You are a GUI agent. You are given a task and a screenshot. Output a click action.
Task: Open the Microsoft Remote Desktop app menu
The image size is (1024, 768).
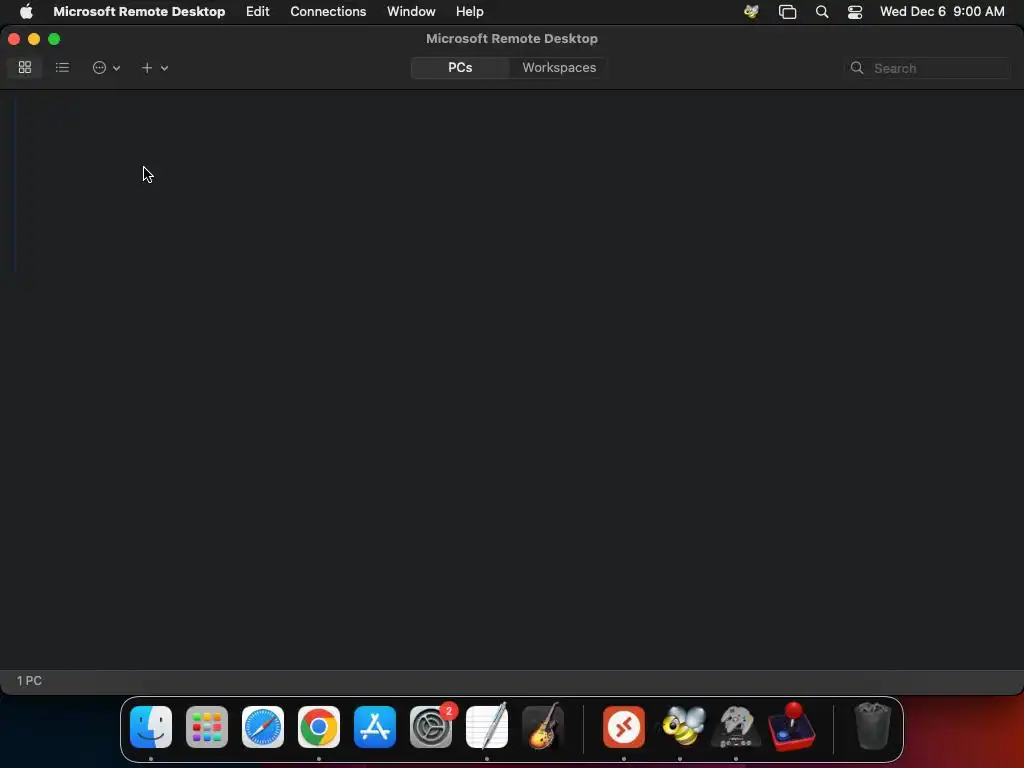coord(139,11)
